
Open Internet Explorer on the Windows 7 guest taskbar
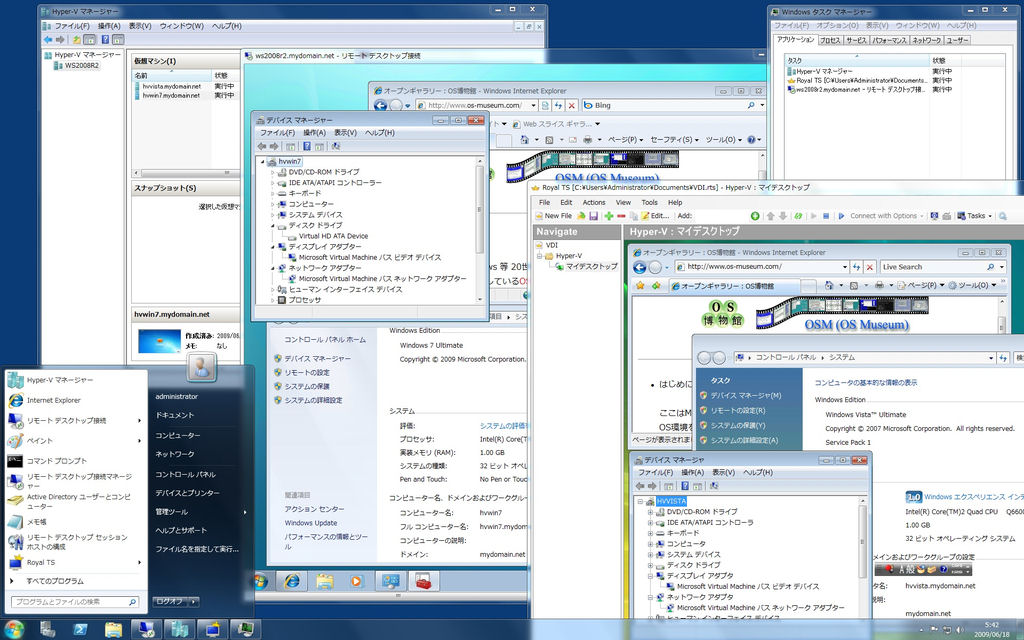click(x=292, y=581)
